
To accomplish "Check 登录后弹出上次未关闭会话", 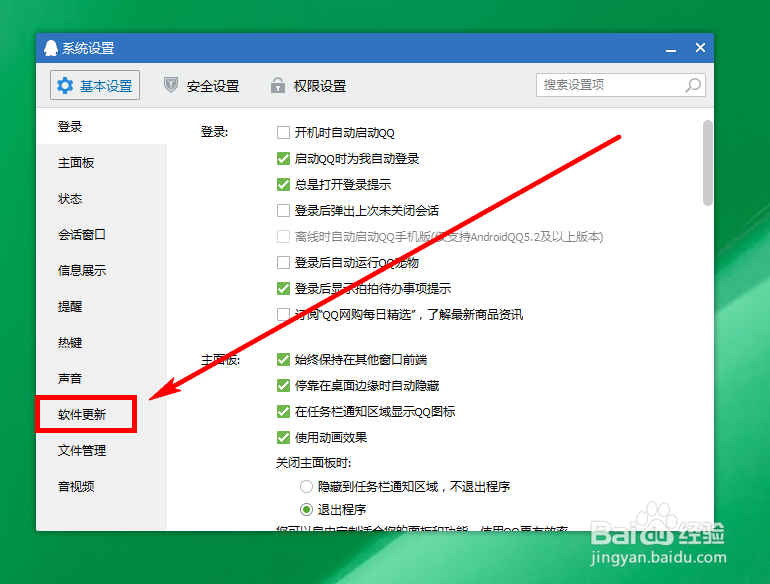I will point(283,211).
